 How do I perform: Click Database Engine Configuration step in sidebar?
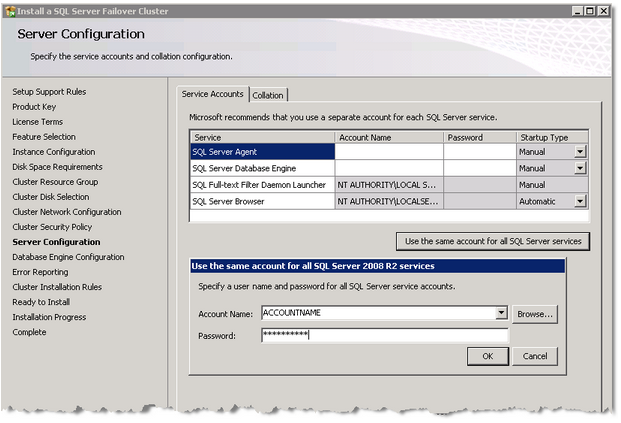(x=68, y=257)
